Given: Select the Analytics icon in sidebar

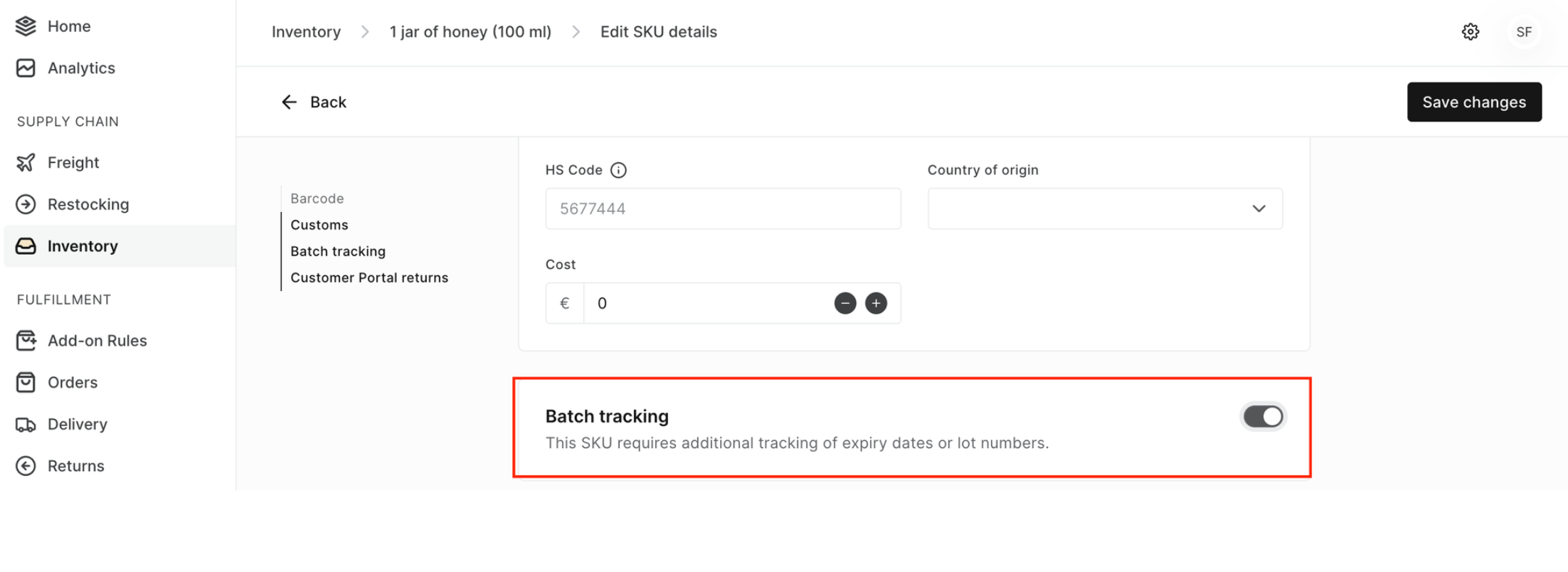Looking at the screenshot, I should pyautogui.click(x=26, y=68).
